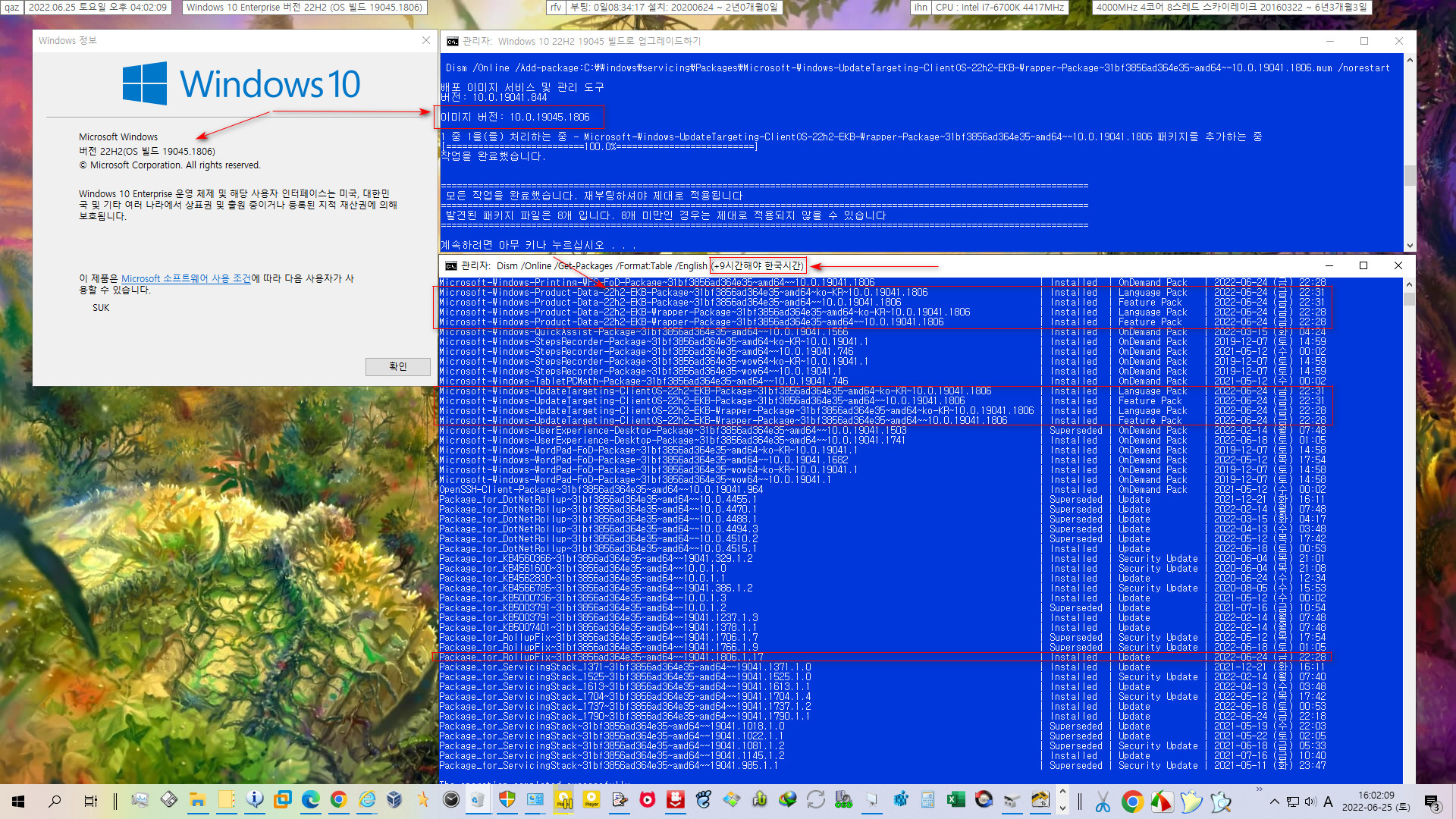
Task: Launch File Explorer from the taskbar
Action: (197, 800)
